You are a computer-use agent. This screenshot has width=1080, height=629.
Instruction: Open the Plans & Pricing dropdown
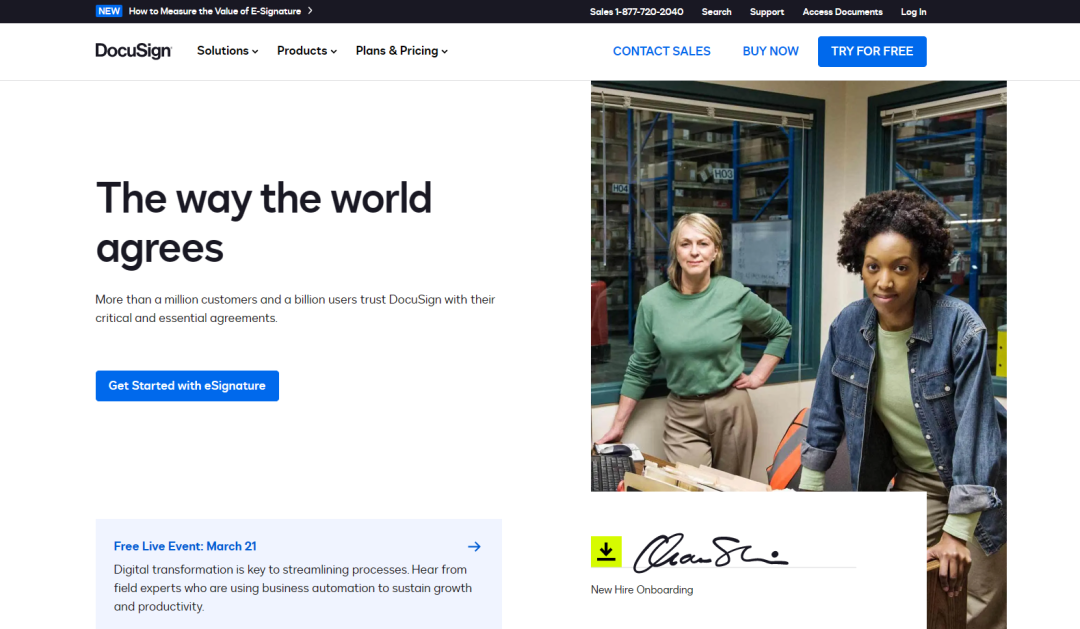[x=402, y=51]
